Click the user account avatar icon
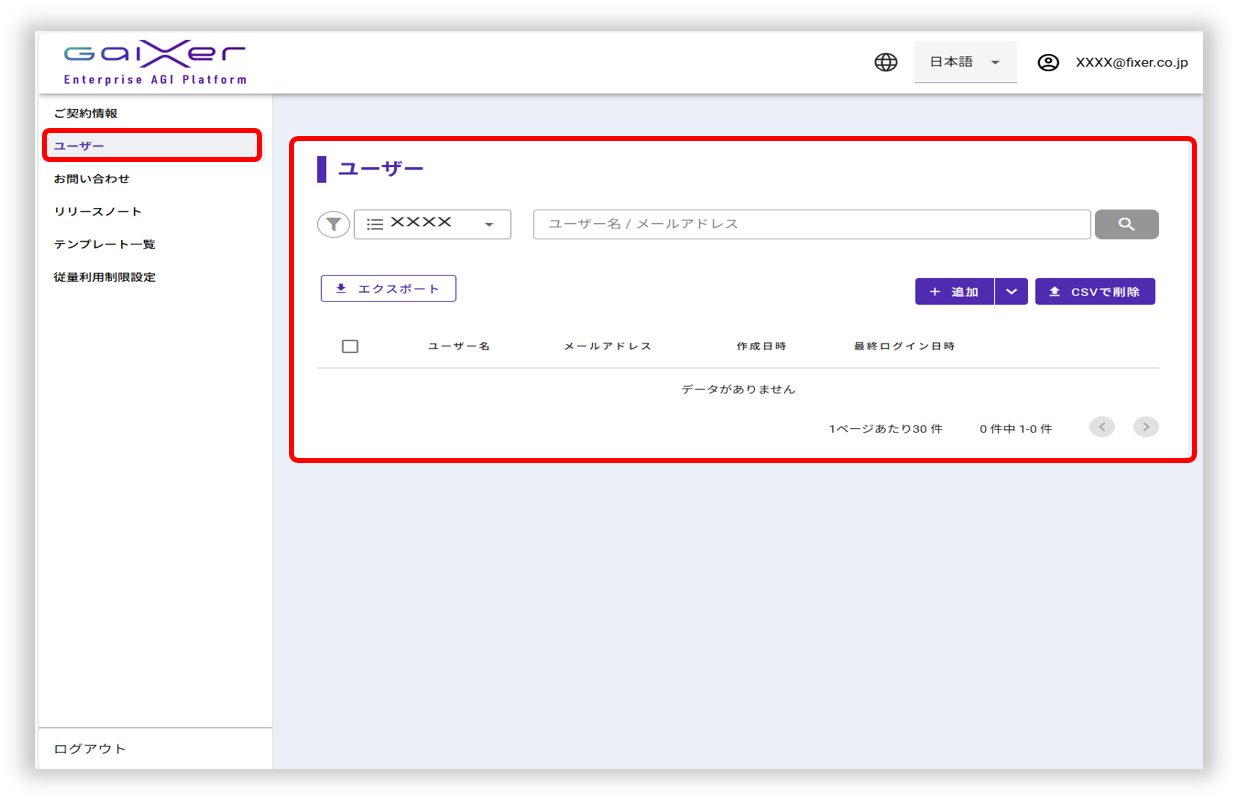 [x=1047, y=62]
